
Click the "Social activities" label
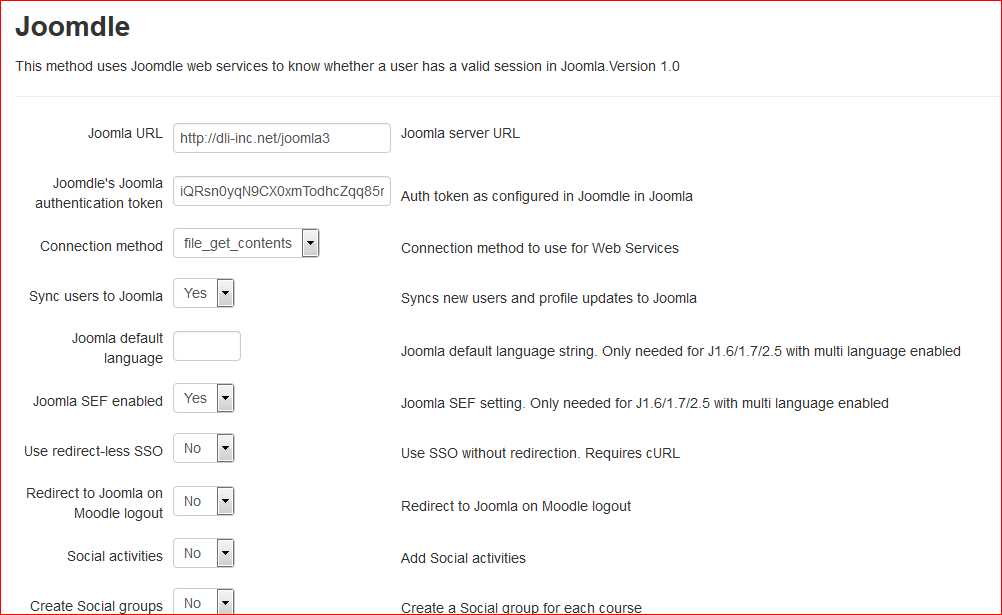115,556
